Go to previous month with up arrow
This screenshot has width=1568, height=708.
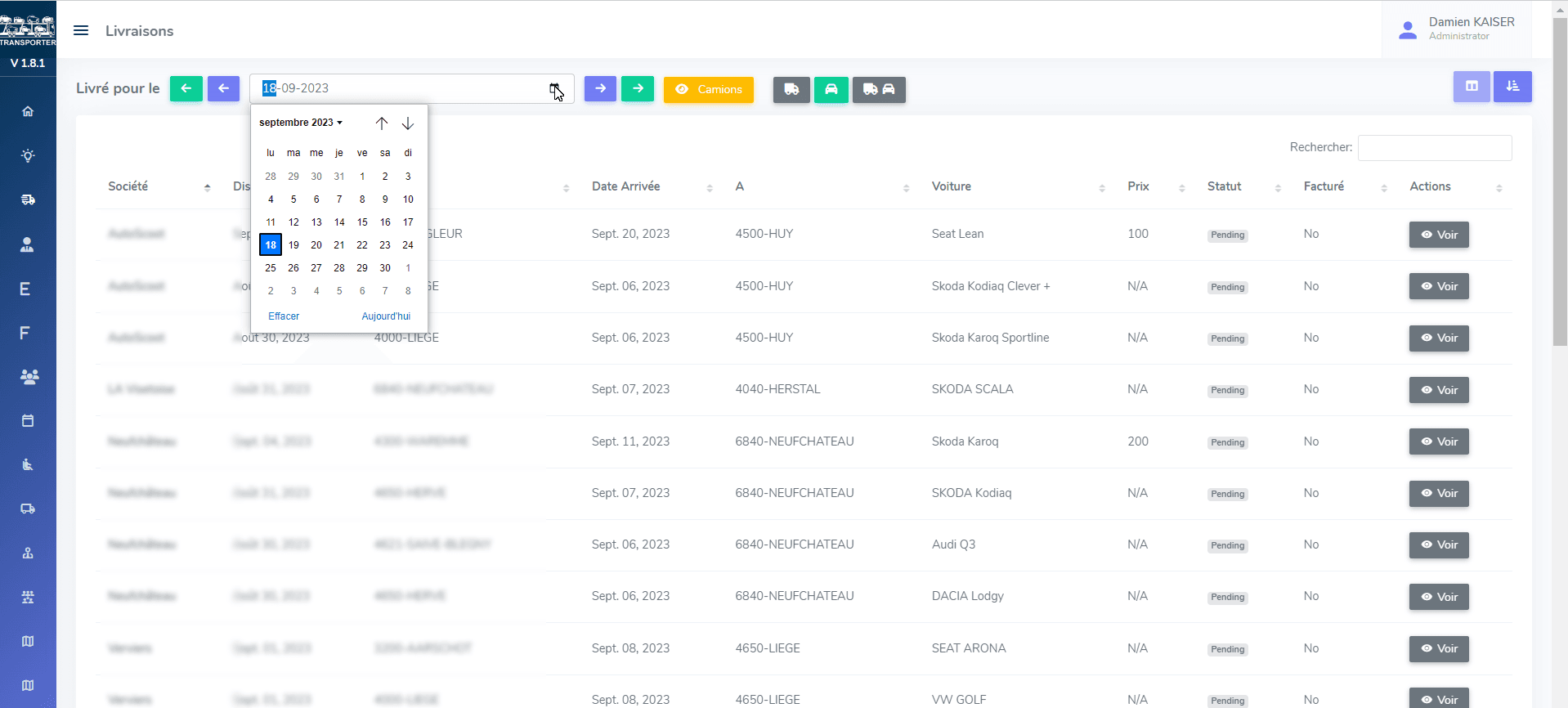coord(382,123)
